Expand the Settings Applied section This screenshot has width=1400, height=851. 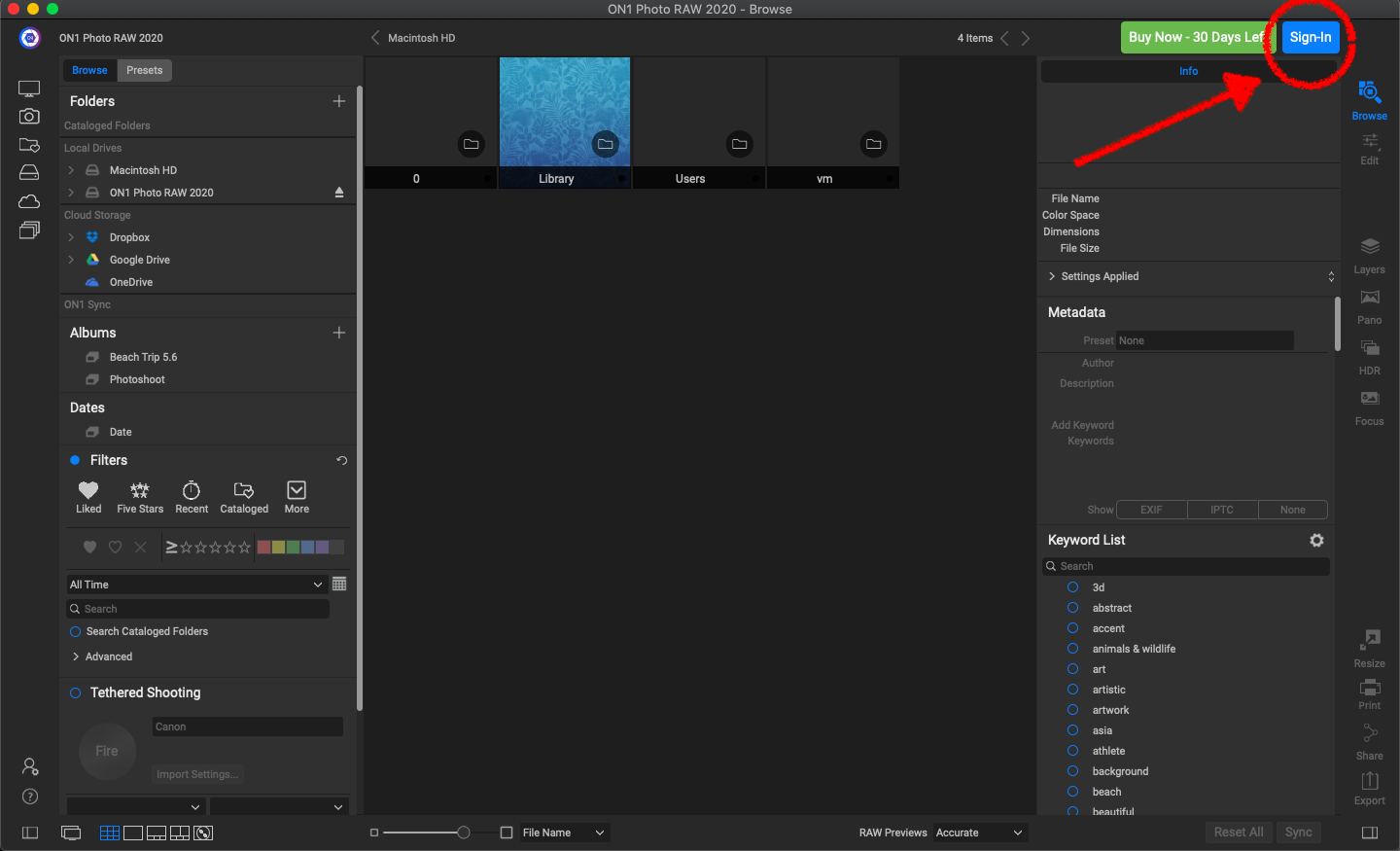pos(1052,277)
